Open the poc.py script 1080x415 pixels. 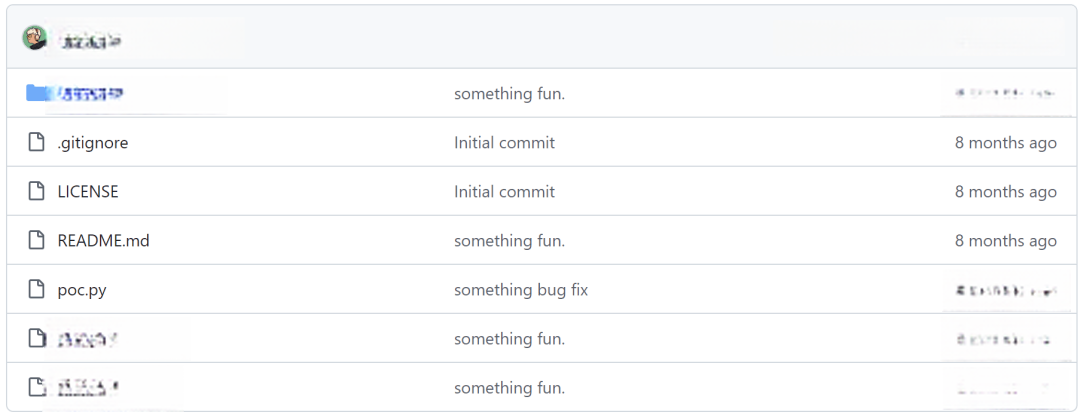[82, 290]
